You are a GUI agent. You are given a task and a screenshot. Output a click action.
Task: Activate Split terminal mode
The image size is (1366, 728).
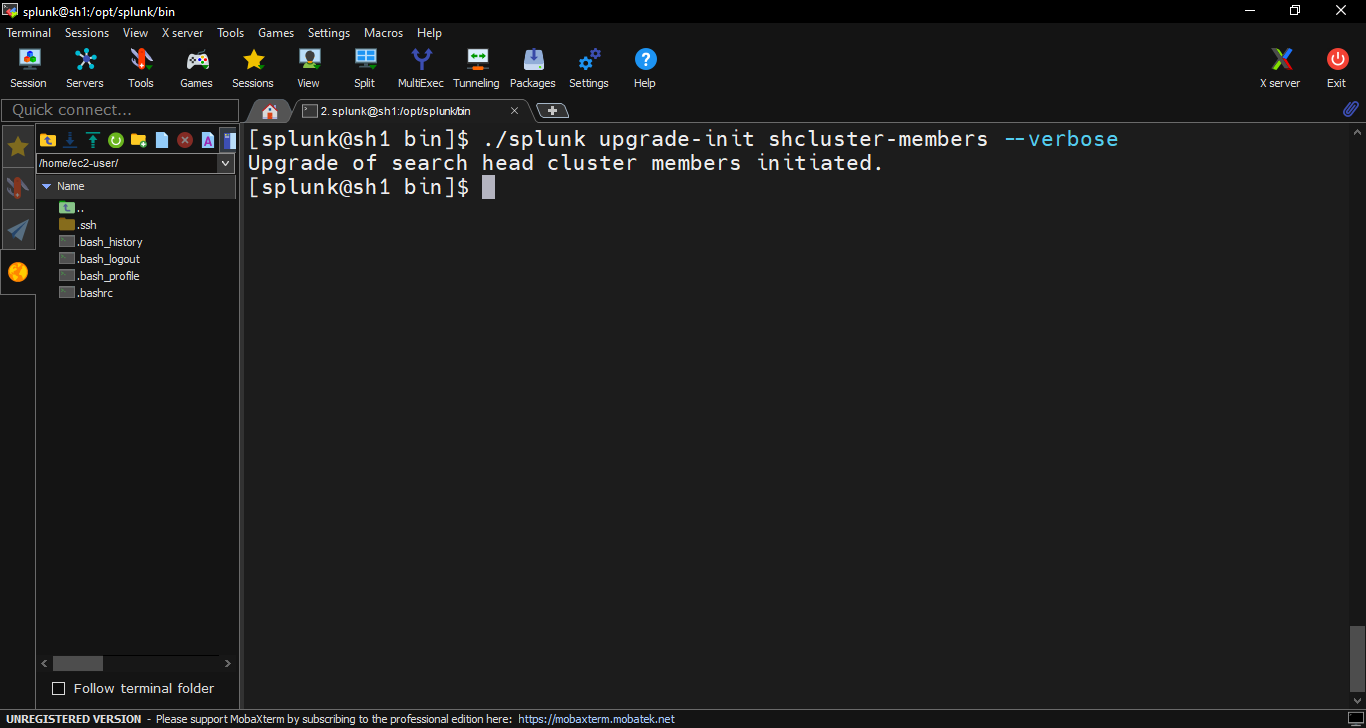[365, 68]
